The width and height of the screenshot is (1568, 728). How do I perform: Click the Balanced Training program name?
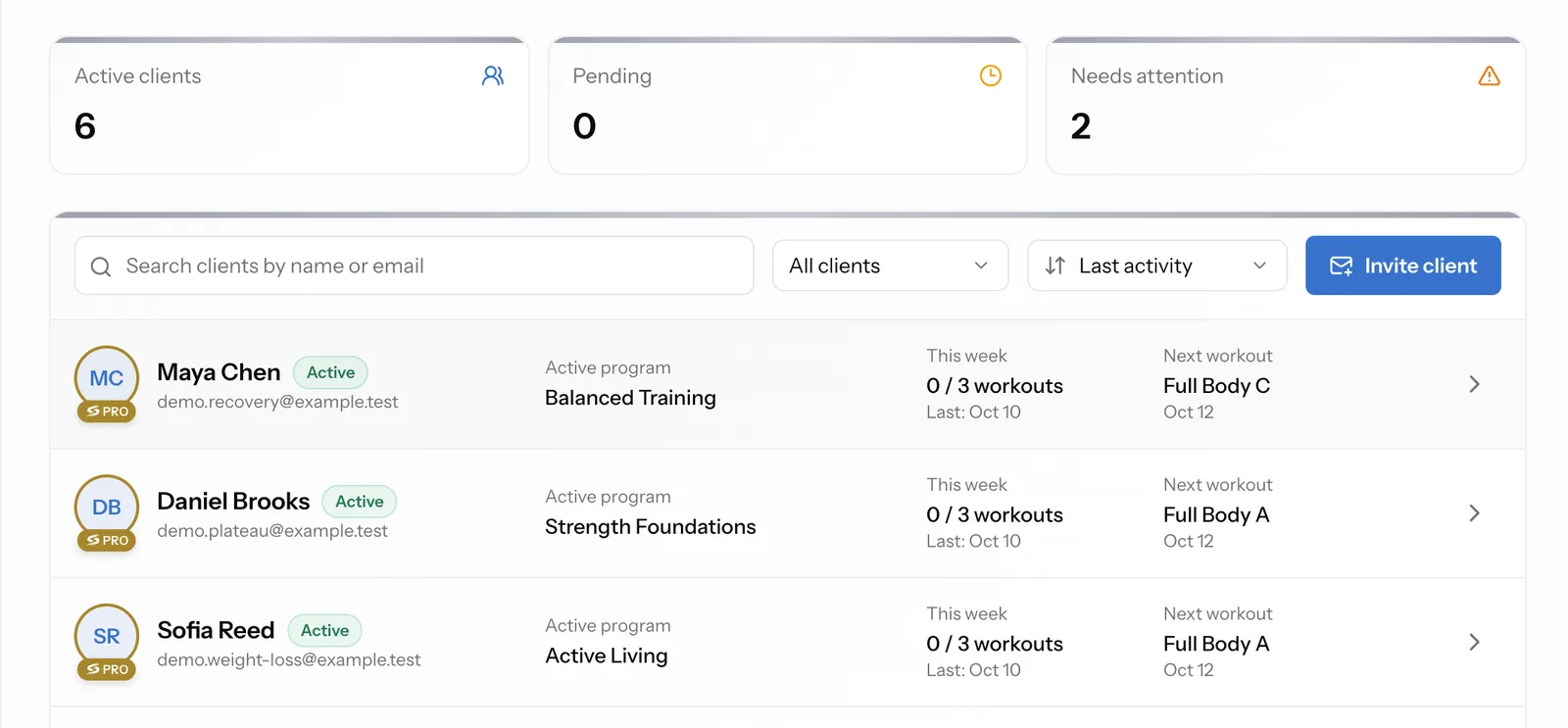[x=630, y=398]
